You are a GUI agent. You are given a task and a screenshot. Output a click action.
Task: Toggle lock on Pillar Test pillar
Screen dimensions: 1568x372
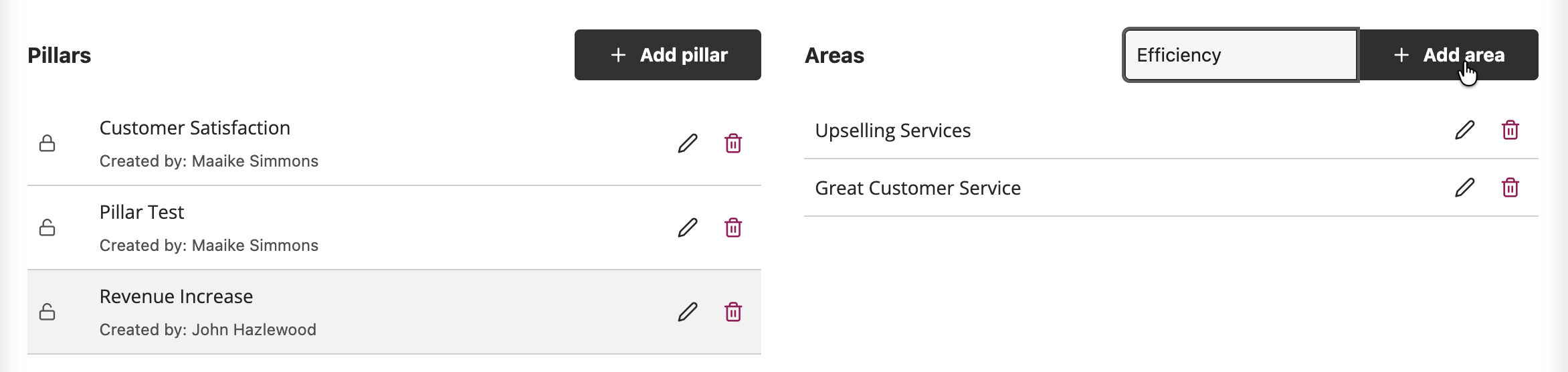point(47,227)
